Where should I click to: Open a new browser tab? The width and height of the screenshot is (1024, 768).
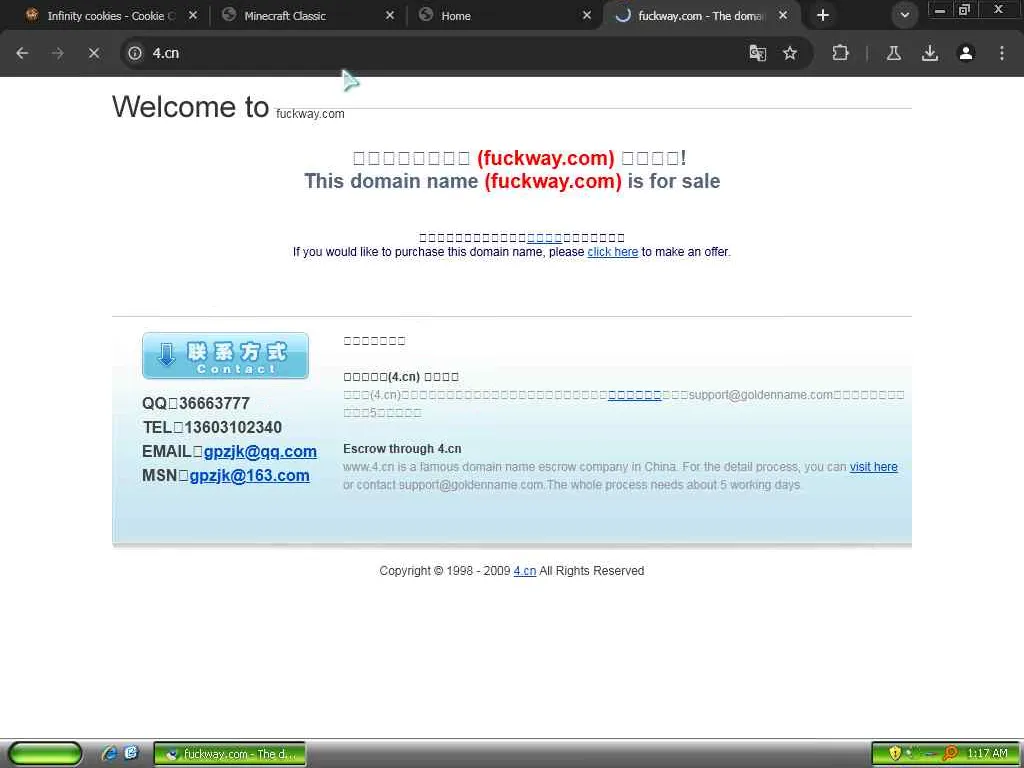[x=823, y=15]
